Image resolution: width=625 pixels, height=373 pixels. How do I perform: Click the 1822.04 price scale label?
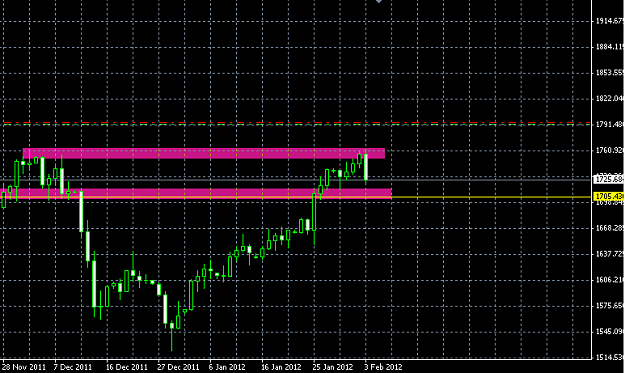coord(610,98)
